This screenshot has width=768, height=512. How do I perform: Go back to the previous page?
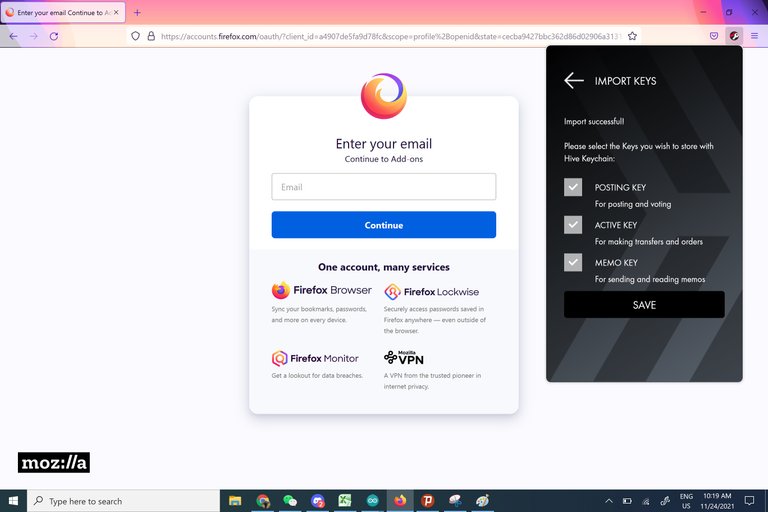(13, 36)
